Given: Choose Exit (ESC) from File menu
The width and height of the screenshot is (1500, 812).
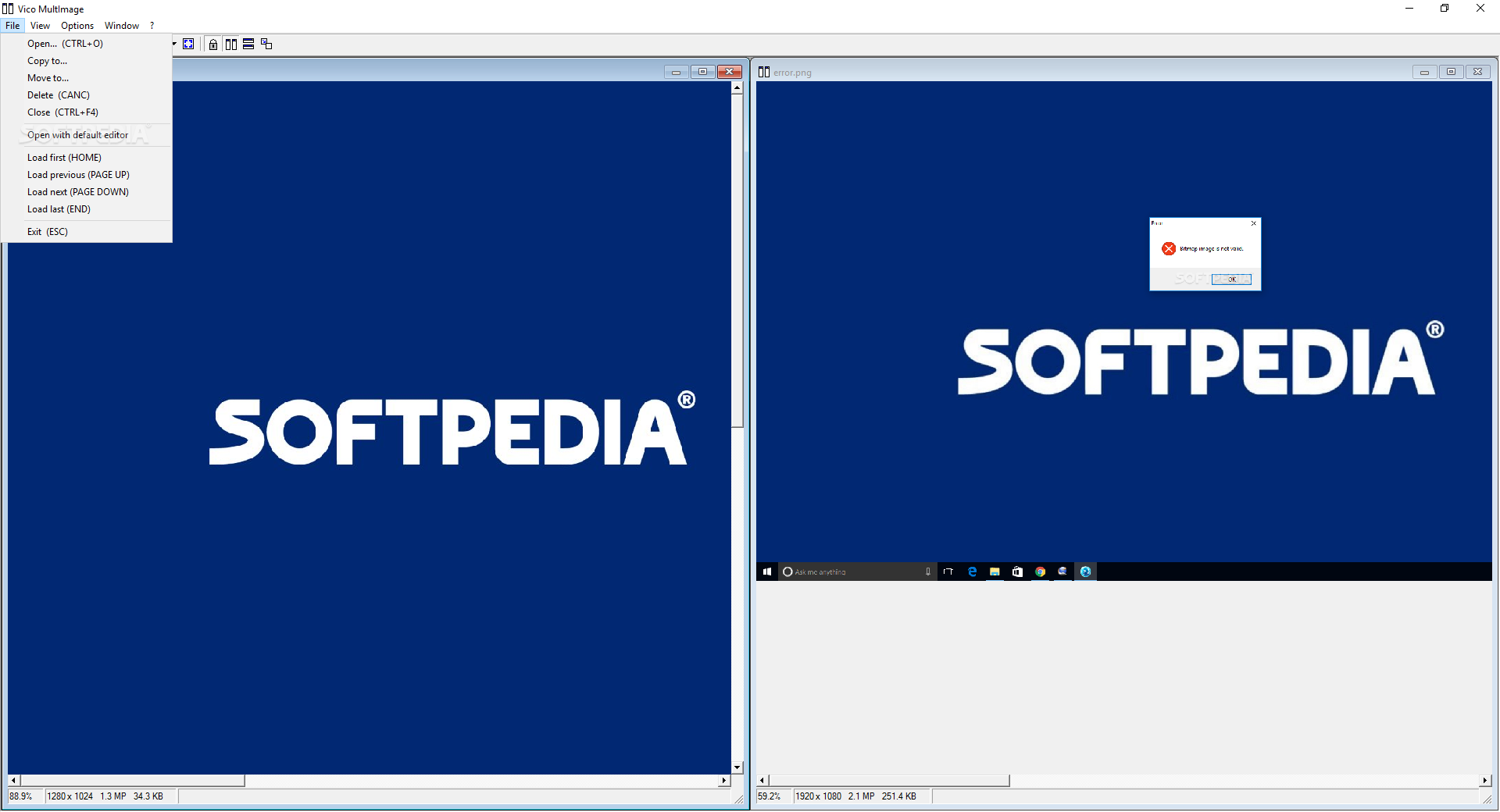Looking at the screenshot, I should click(87, 232).
